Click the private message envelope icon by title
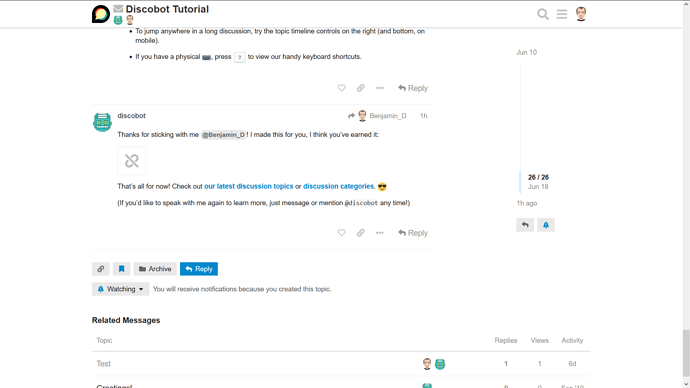Viewport: 690px width, 388px height. [x=118, y=8]
